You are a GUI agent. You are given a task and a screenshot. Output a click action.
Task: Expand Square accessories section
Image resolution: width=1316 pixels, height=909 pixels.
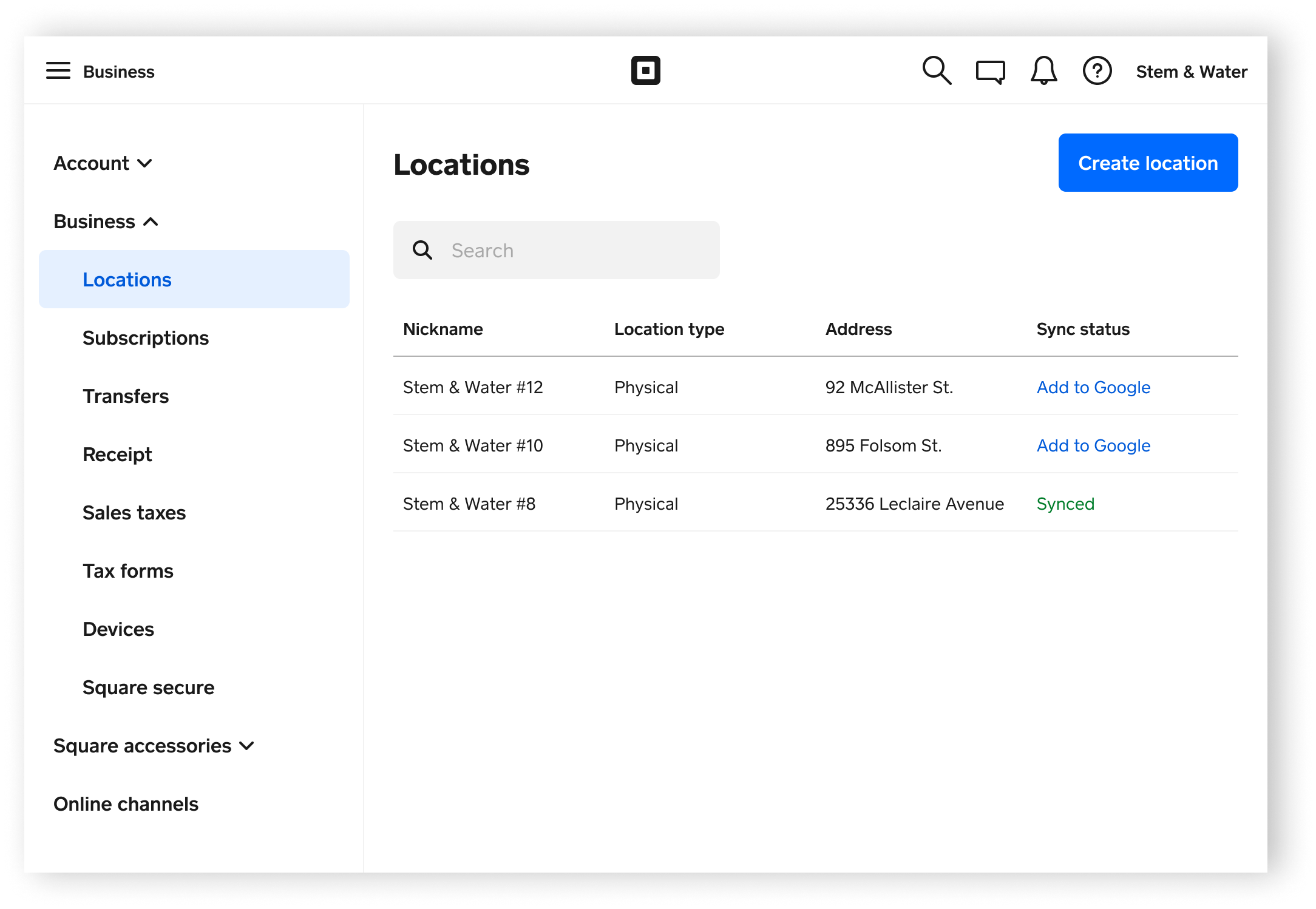[x=154, y=746]
